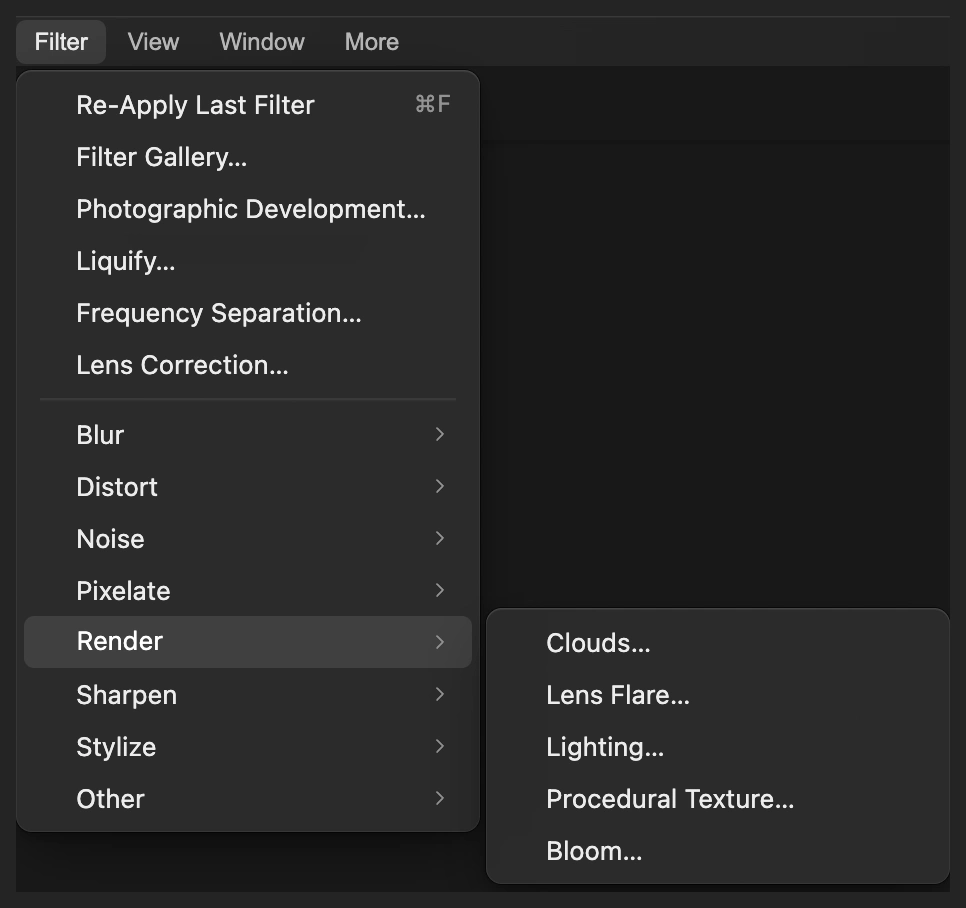Open the View menu
The width and height of the screenshot is (966, 908).
(153, 42)
